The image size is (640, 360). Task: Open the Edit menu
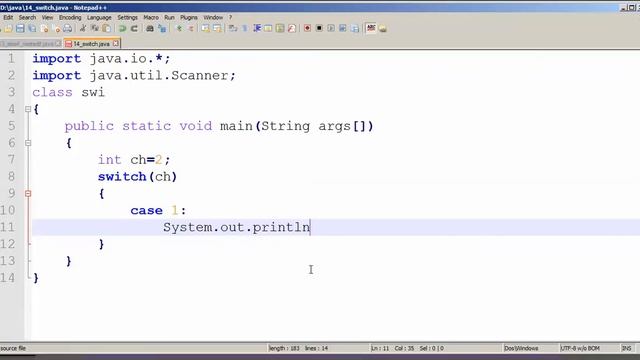[x=8, y=18]
